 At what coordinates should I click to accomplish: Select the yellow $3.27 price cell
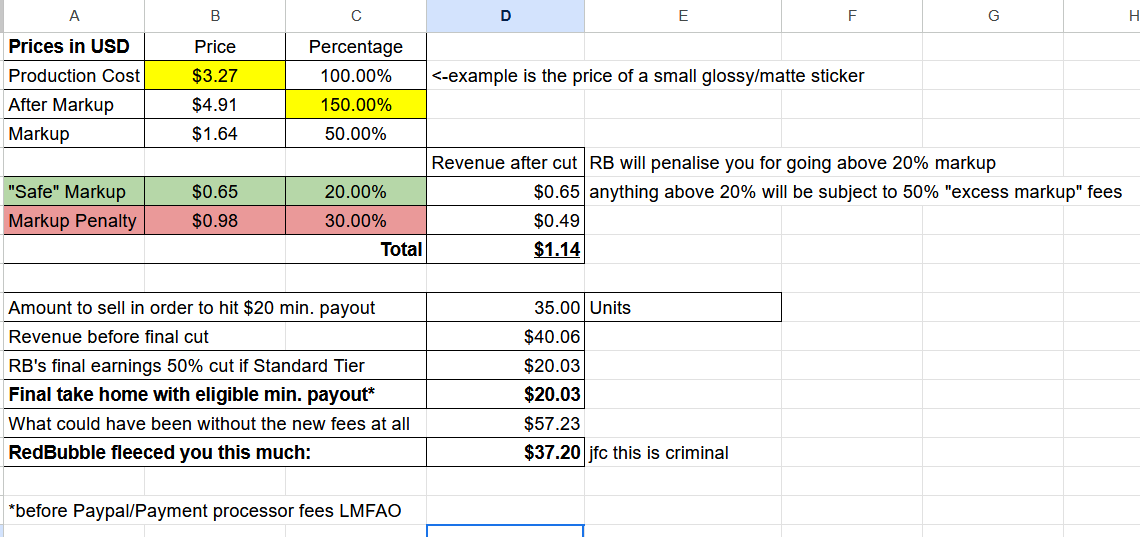tap(214, 76)
